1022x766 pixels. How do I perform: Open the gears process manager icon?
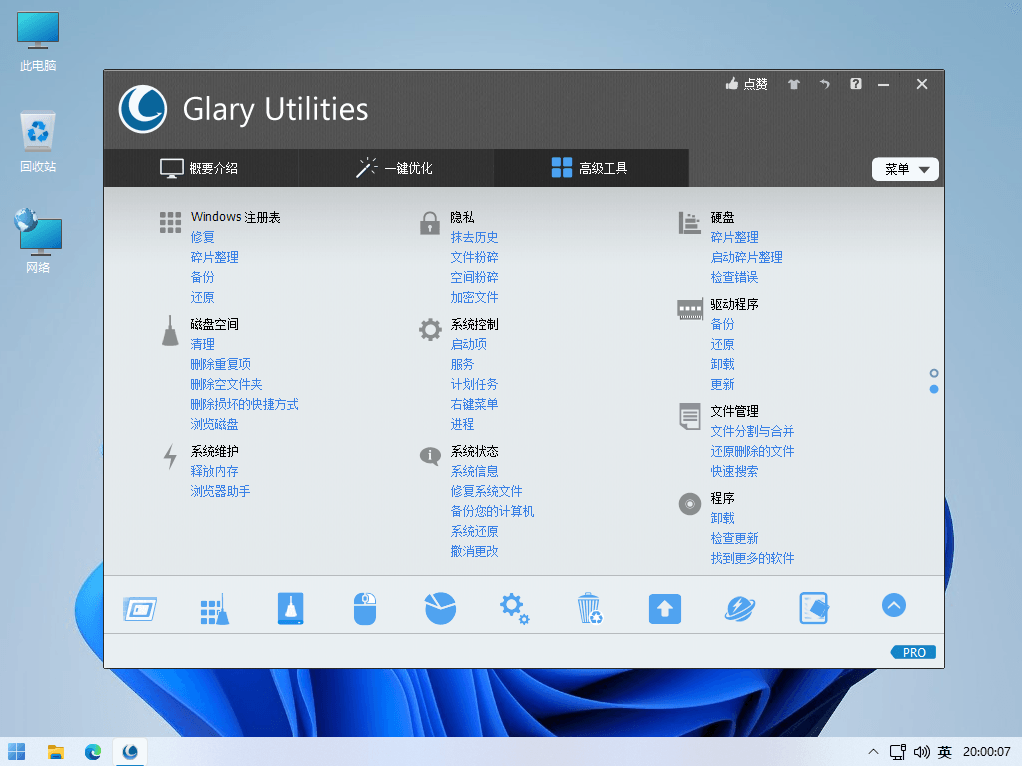pos(514,609)
